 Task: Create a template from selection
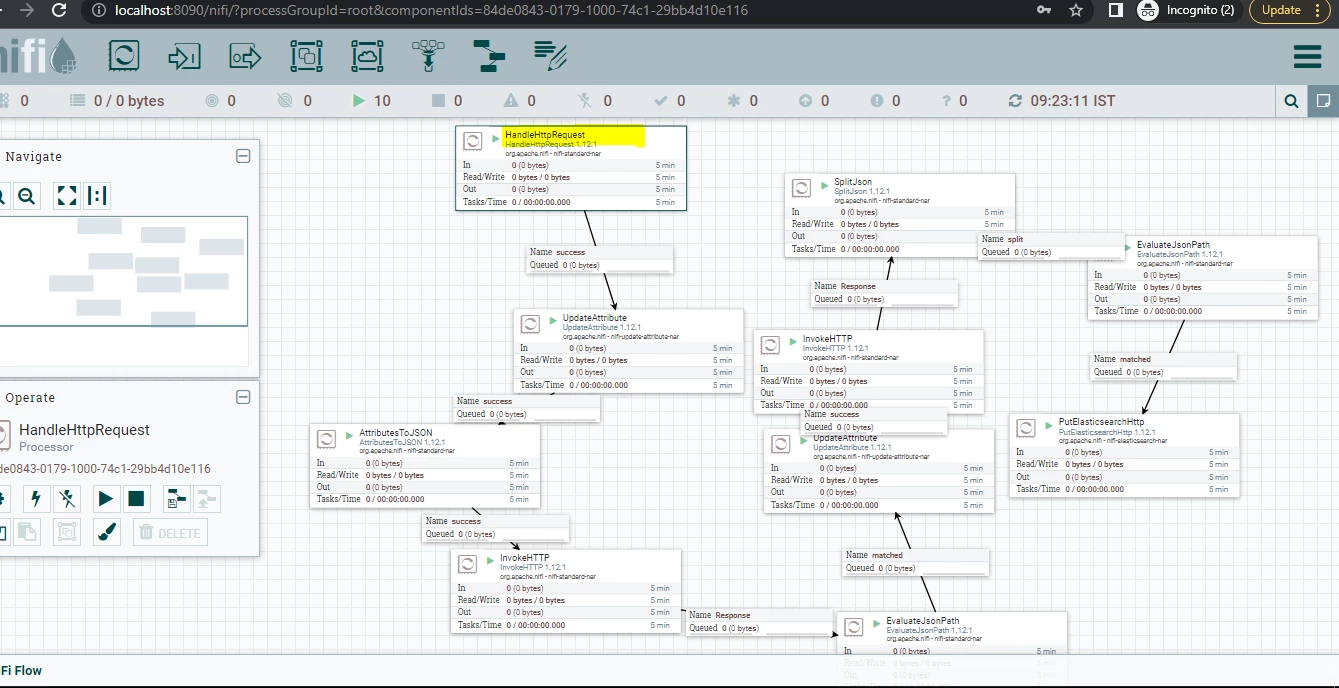[x=176, y=498]
